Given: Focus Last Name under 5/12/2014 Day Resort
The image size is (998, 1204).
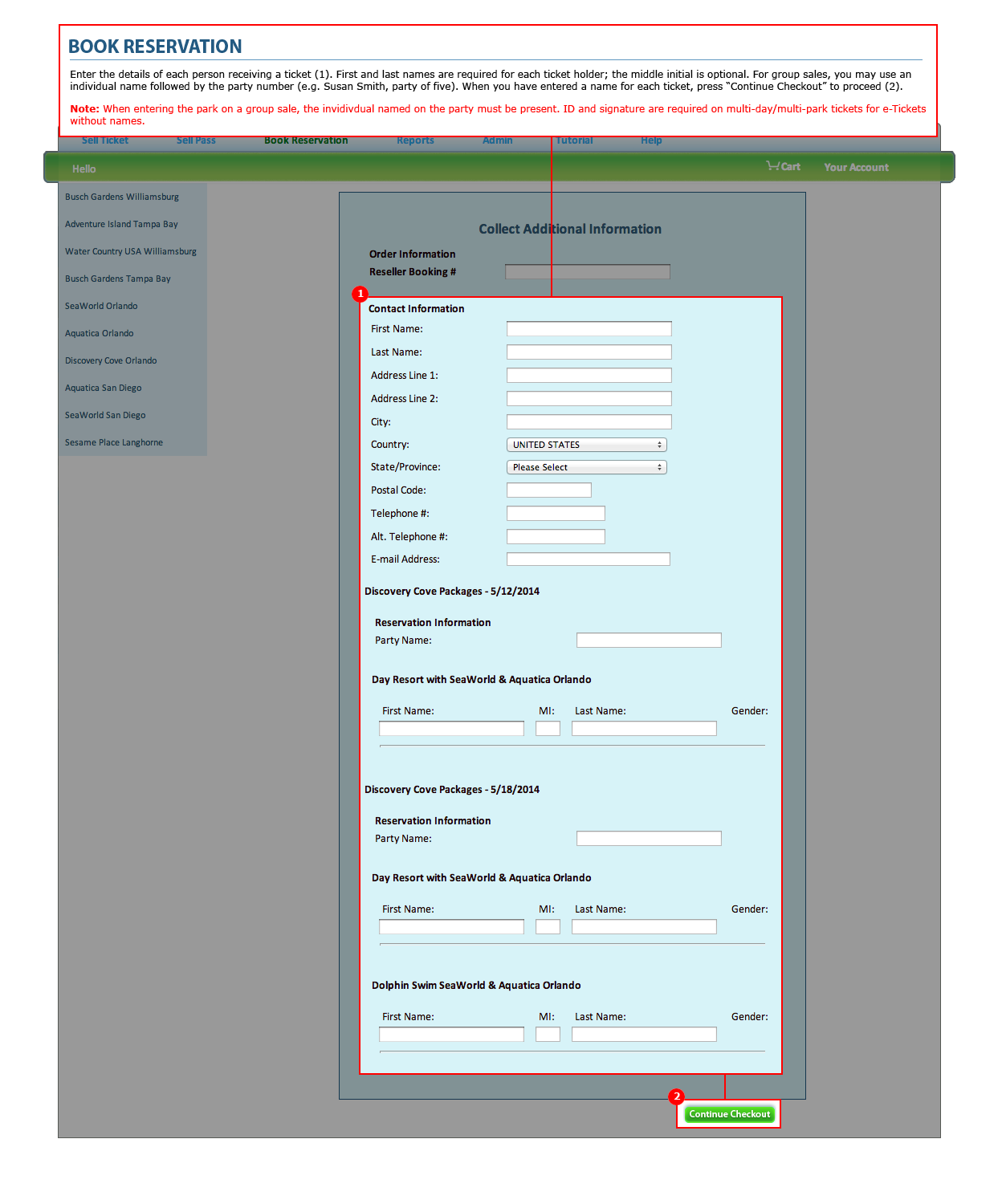Looking at the screenshot, I should [644, 729].
